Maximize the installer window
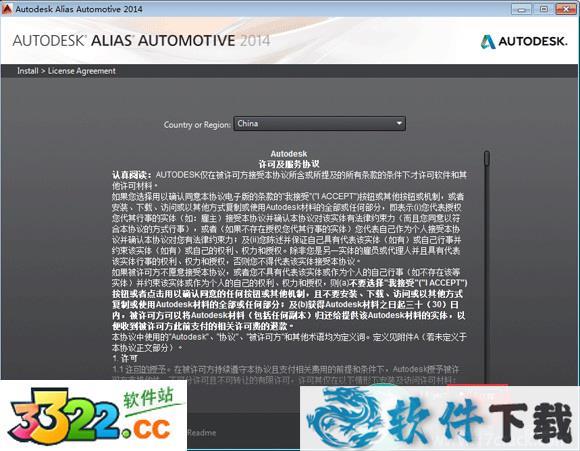This screenshot has width=580, height=451. point(543,9)
